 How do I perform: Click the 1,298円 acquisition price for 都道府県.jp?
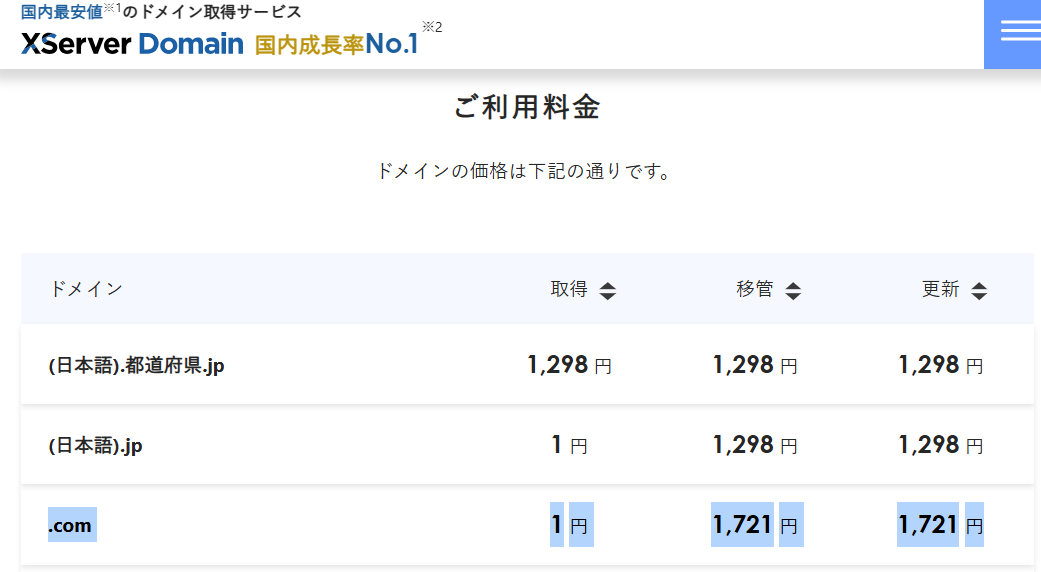pos(569,365)
